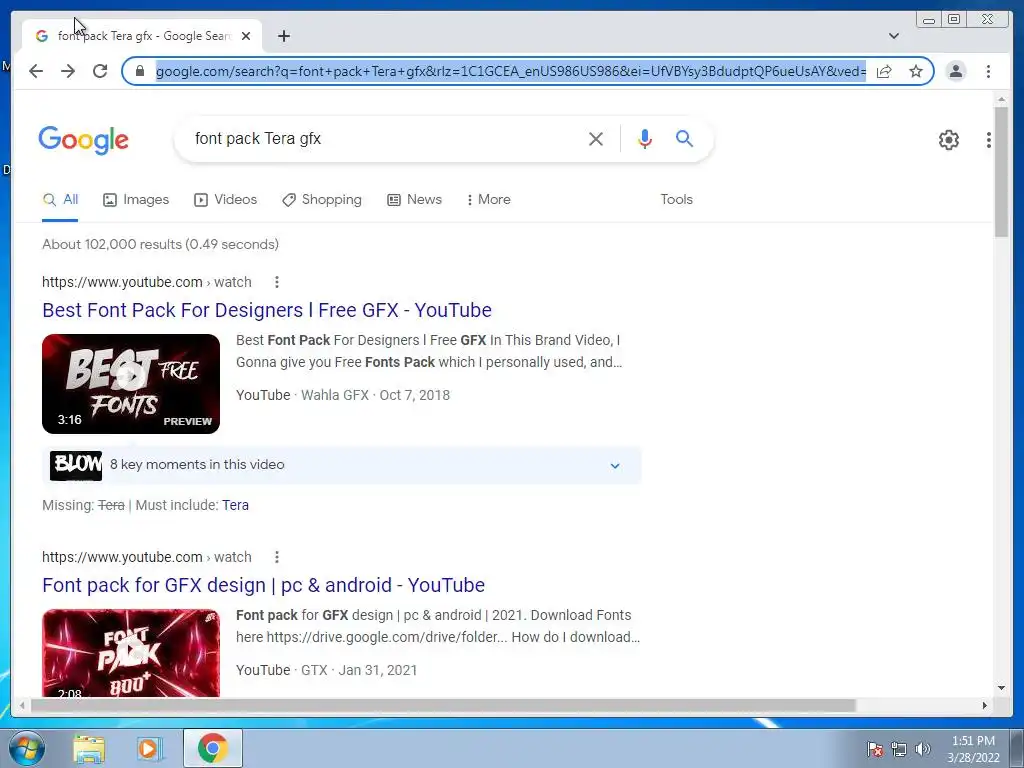1024x768 pixels.
Task: Open the tab search dropdown arrow
Action: tap(894, 36)
